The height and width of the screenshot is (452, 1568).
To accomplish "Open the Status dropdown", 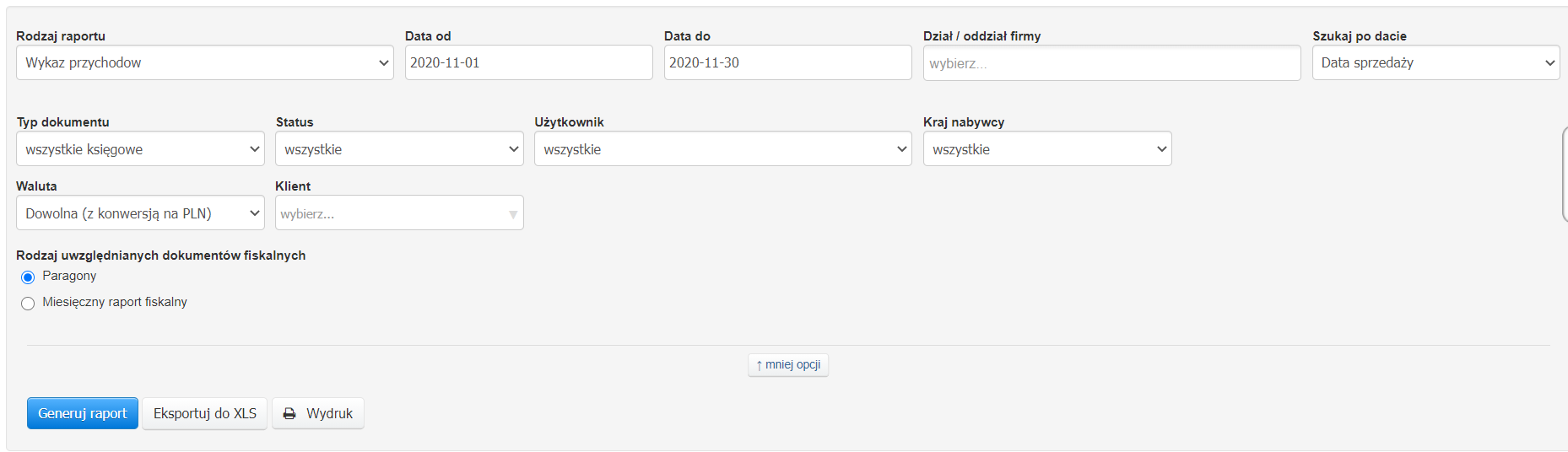I will (398, 149).
